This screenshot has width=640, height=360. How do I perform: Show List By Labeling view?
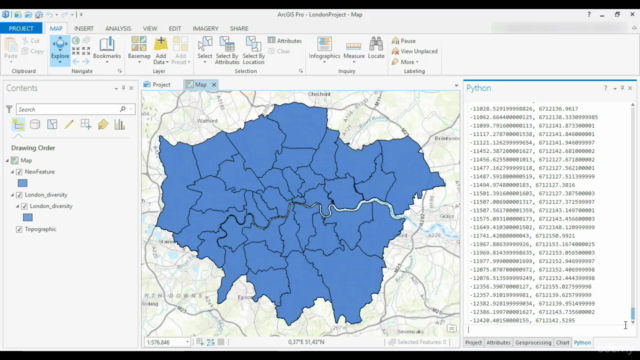click(103, 124)
